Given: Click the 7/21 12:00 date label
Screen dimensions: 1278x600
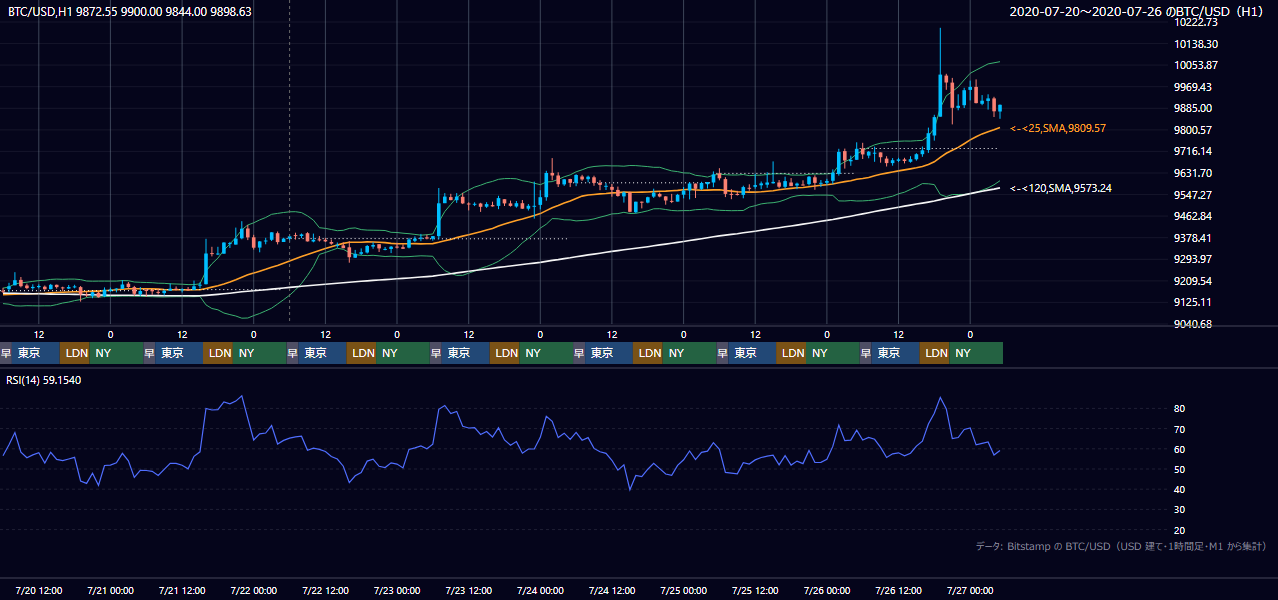Looking at the screenshot, I should (x=182, y=590).
